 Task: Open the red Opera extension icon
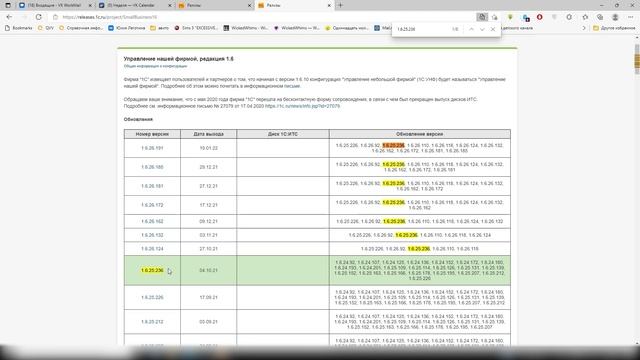540,17
